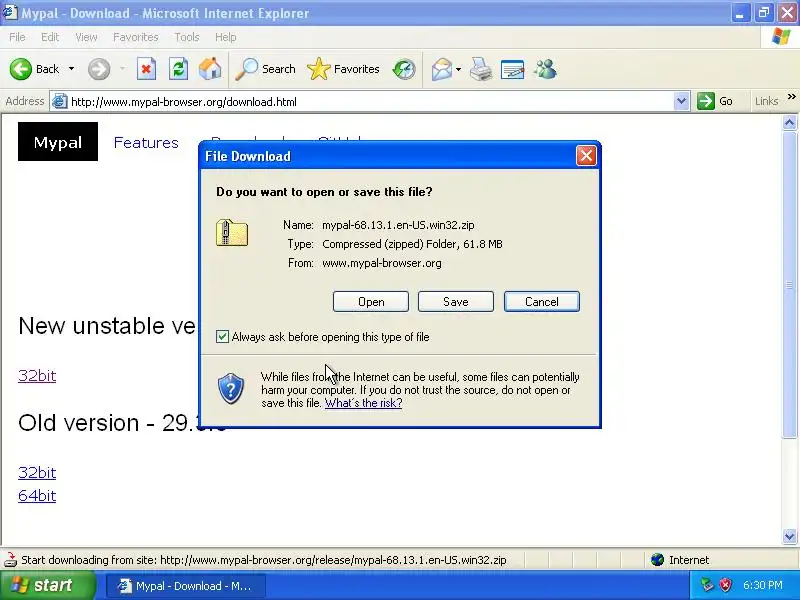The width and height of the screenshot is (800, 600).
Task: Click the green Go button
Action: tap(715, 101)
